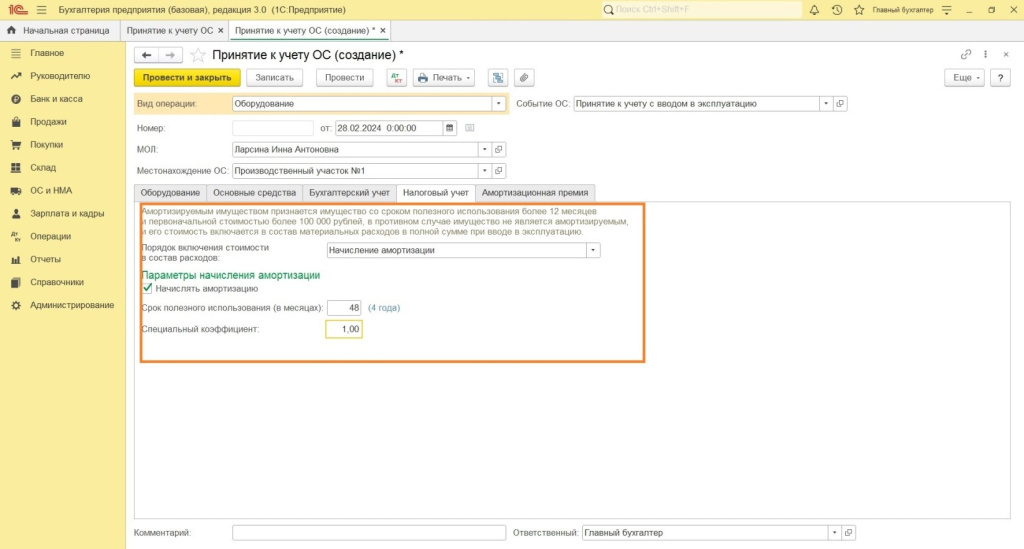Add document to favorites with star icon
This screenshot has height=549, width=1024.
[198, 55]
